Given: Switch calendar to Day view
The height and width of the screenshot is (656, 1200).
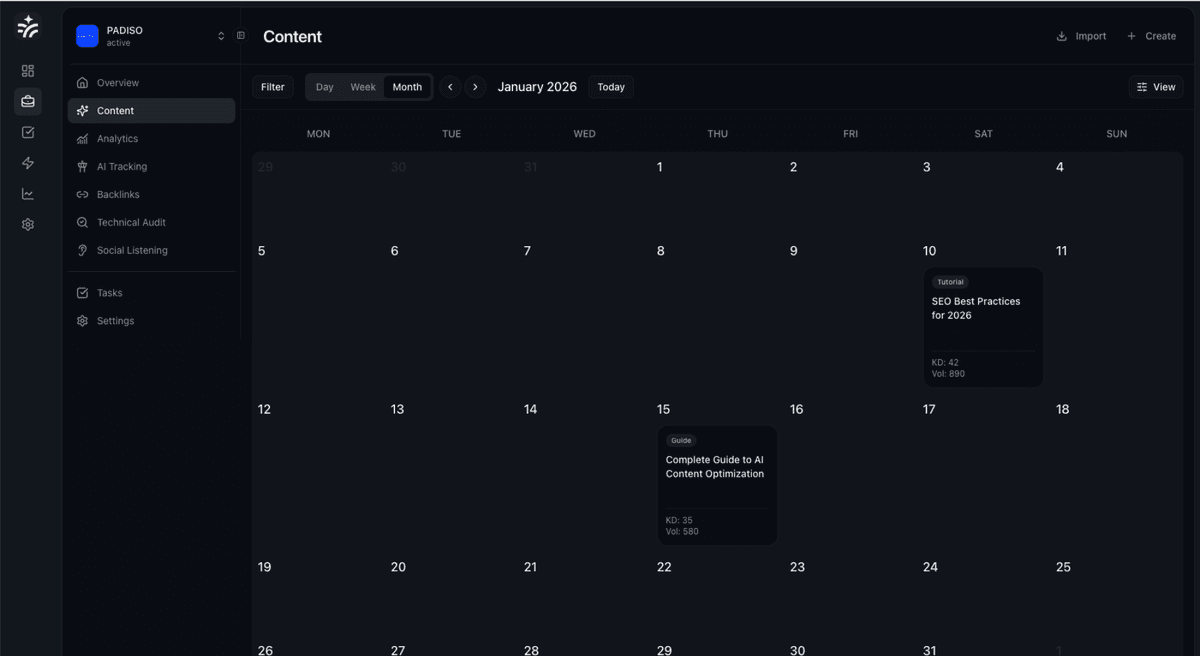Looking at the screenshot, I should [325, 87].
